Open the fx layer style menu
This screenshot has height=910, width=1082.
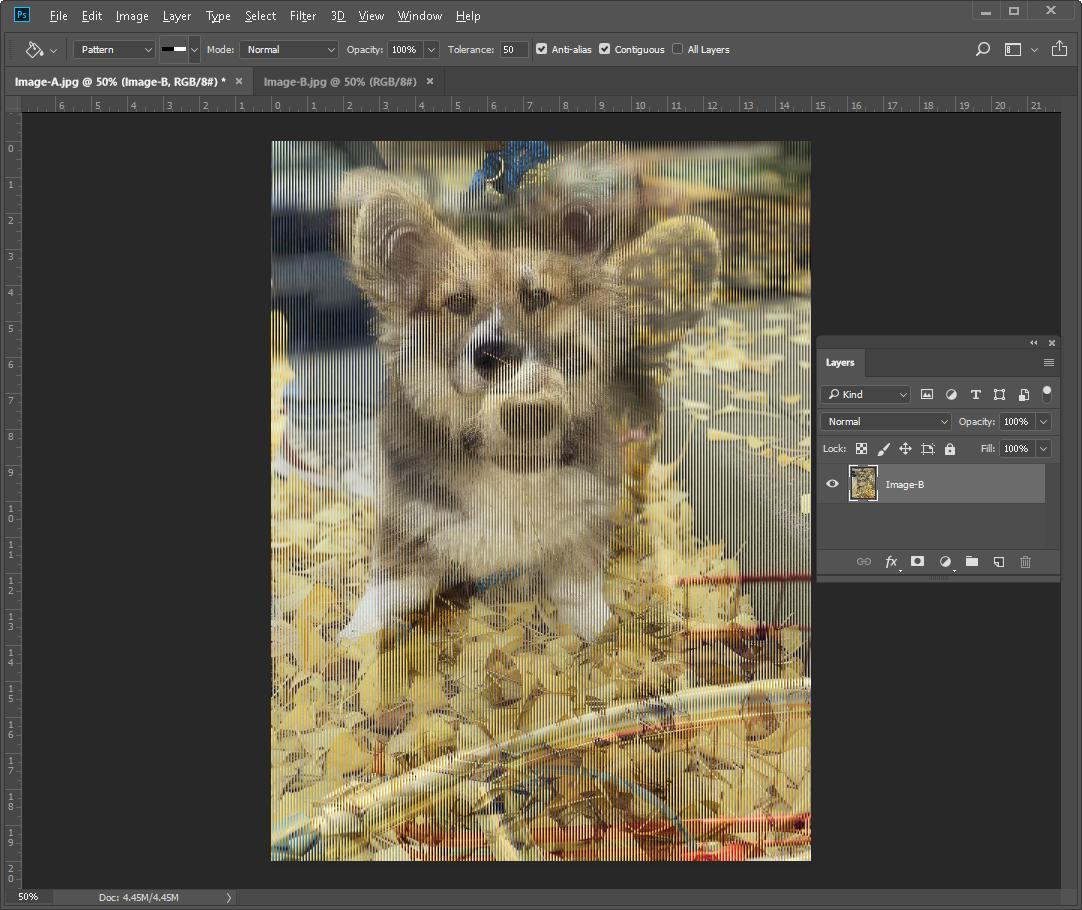point(890,562)
